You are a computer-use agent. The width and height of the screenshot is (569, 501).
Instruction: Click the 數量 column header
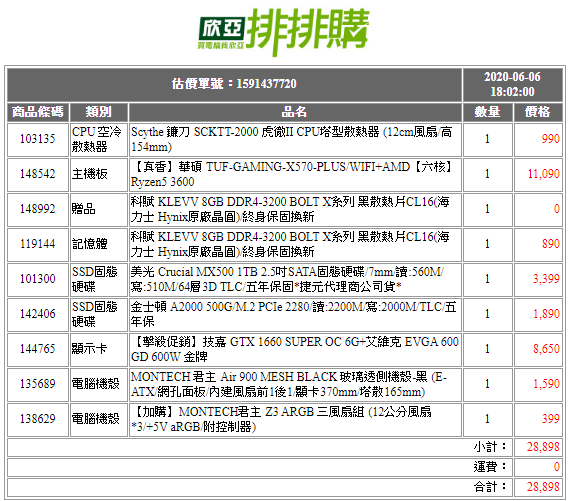click(488, 112)
